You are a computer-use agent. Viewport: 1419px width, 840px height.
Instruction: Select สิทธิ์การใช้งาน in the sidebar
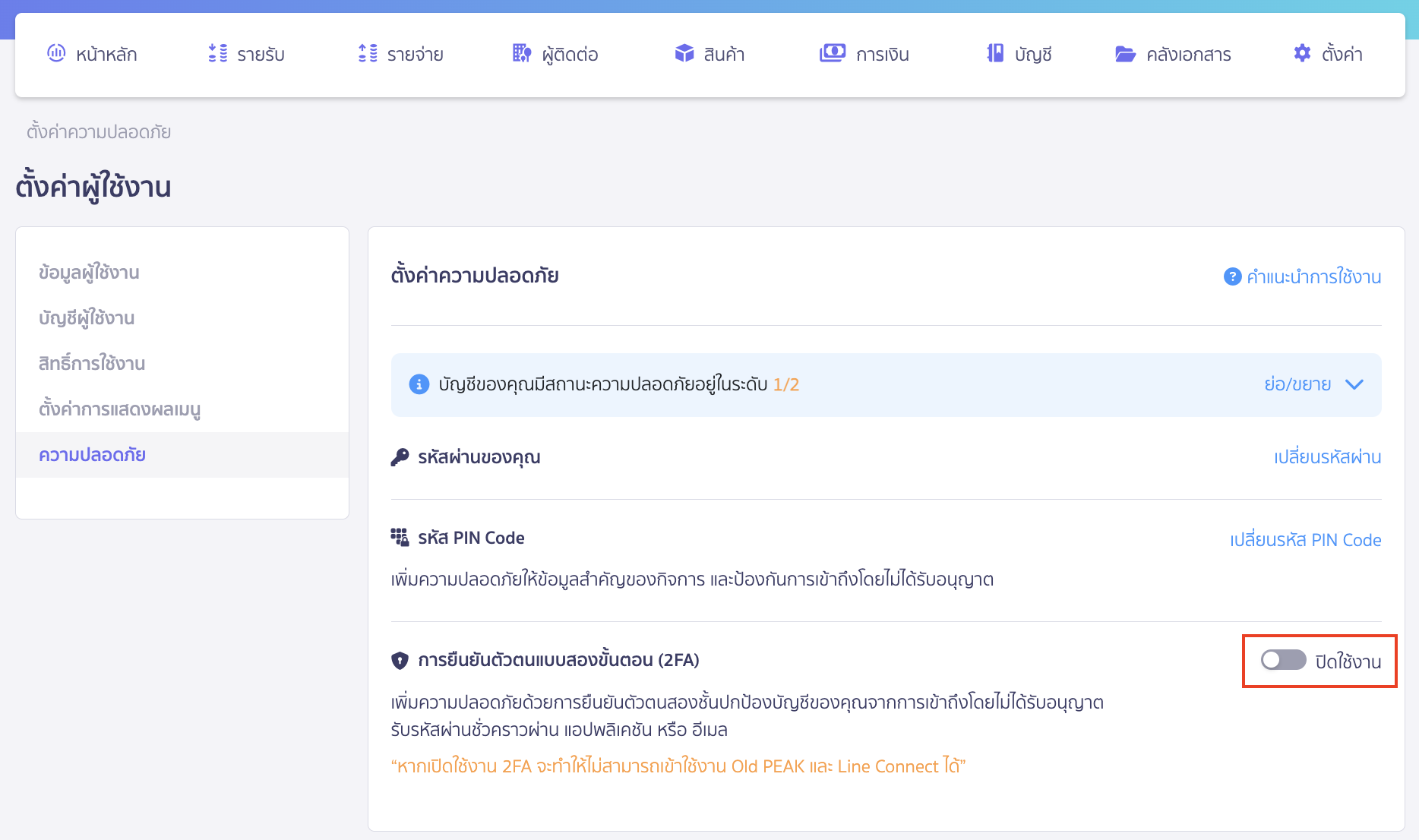click(93, 363)
